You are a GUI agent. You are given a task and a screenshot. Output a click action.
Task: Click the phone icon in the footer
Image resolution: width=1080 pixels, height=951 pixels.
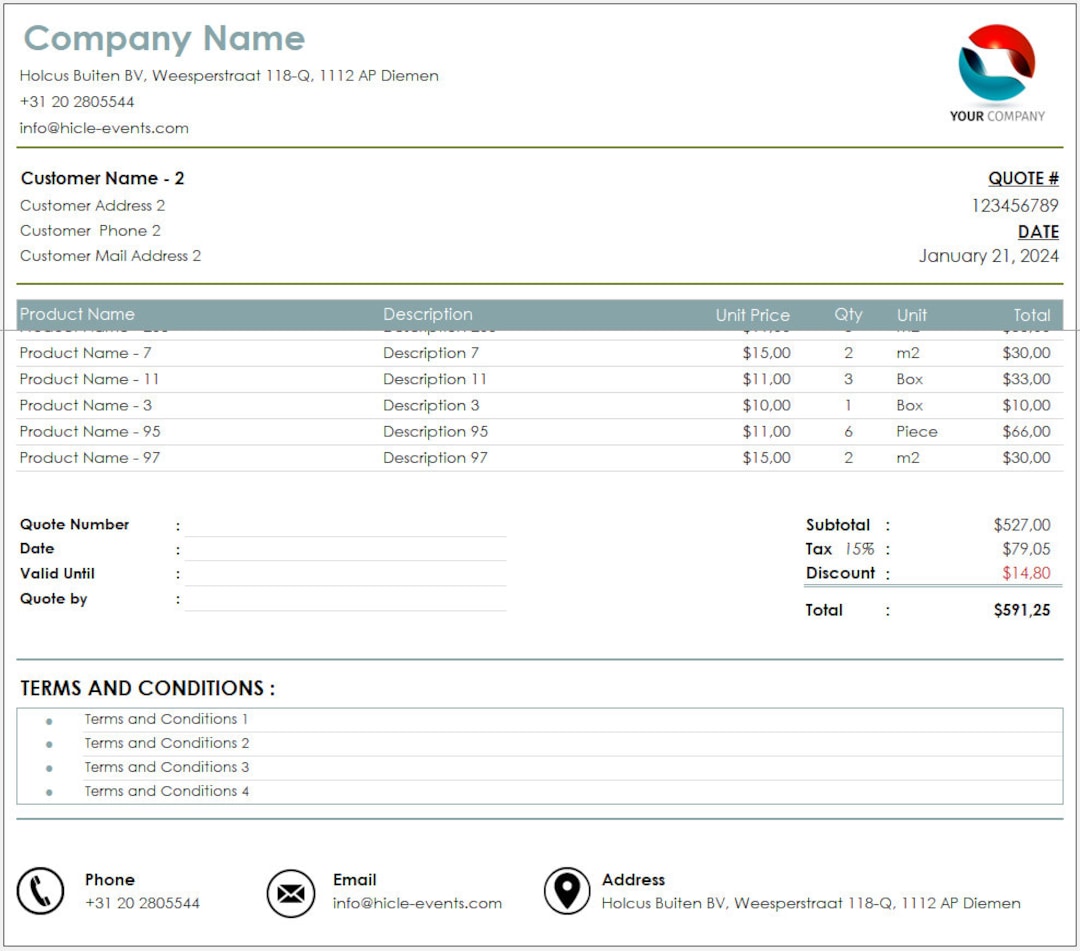point(41,891)
